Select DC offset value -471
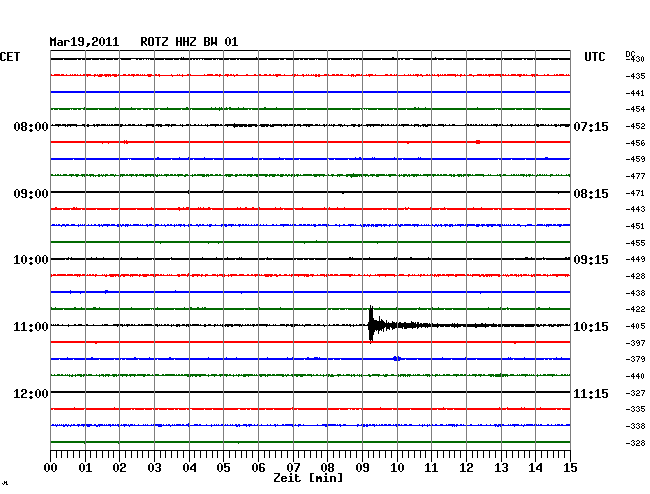 (635, 193)
